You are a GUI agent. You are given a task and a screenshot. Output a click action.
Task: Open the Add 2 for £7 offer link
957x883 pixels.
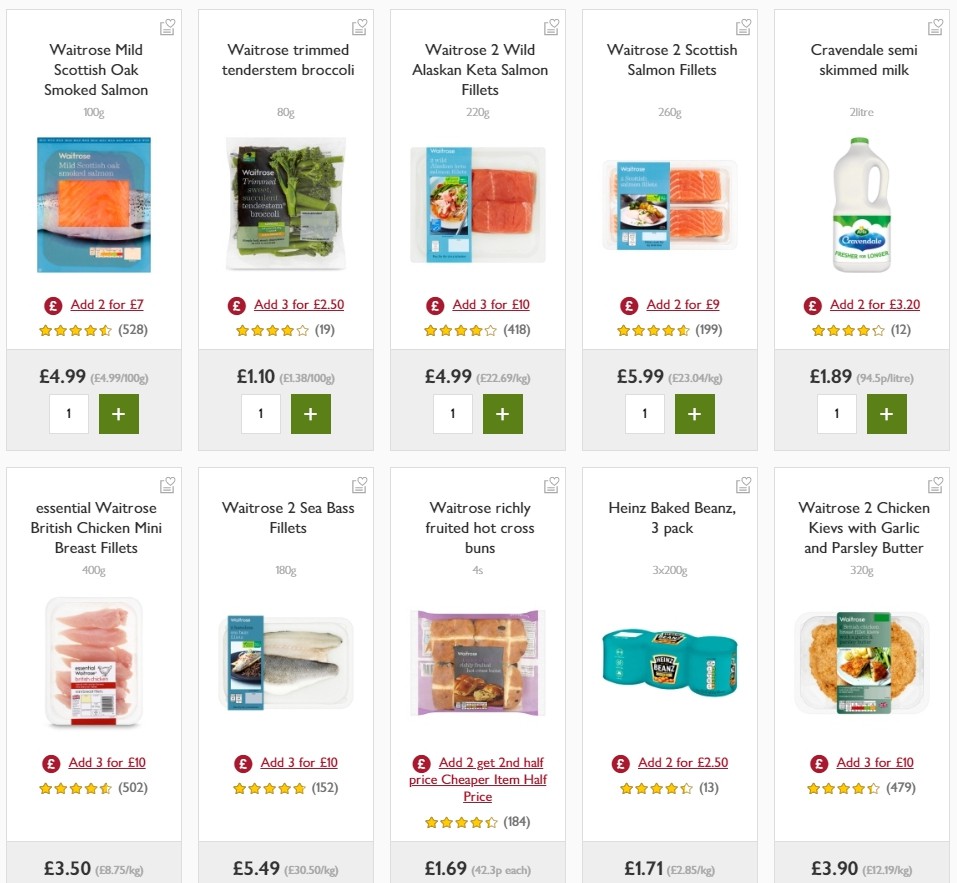click(x=104, y=304)
